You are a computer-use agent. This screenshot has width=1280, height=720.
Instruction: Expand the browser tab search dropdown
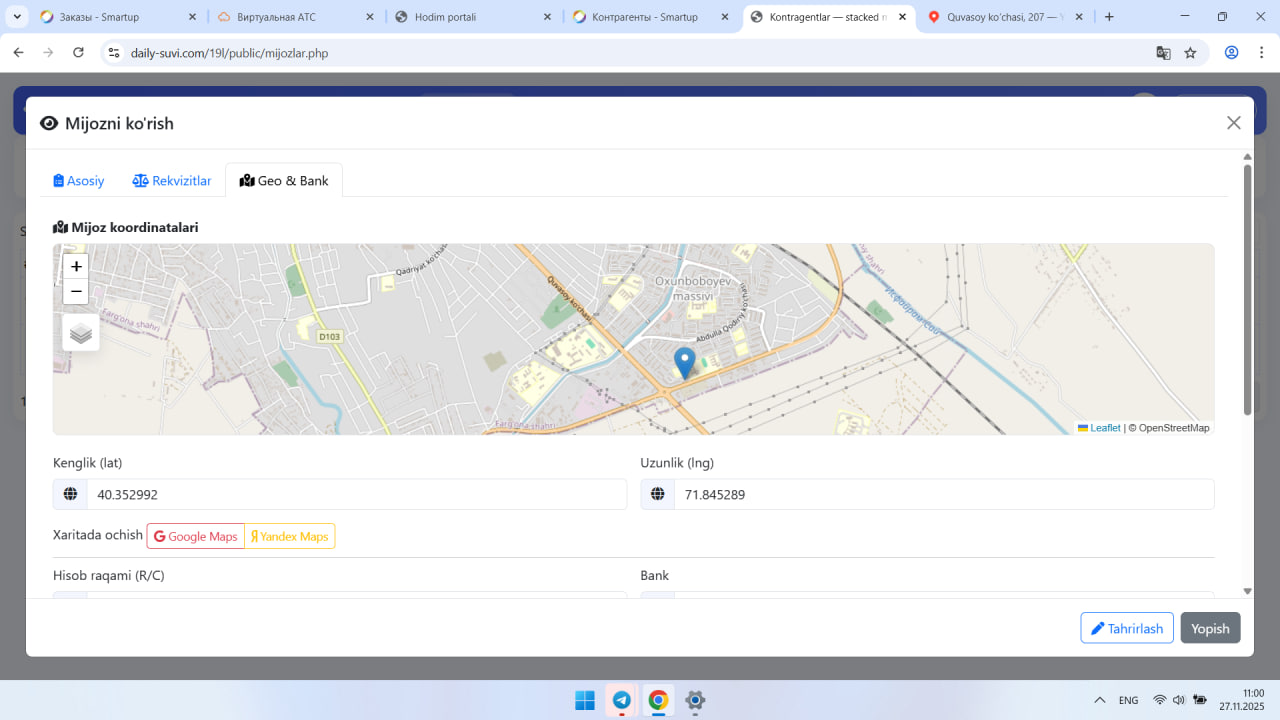pos(17,17)
